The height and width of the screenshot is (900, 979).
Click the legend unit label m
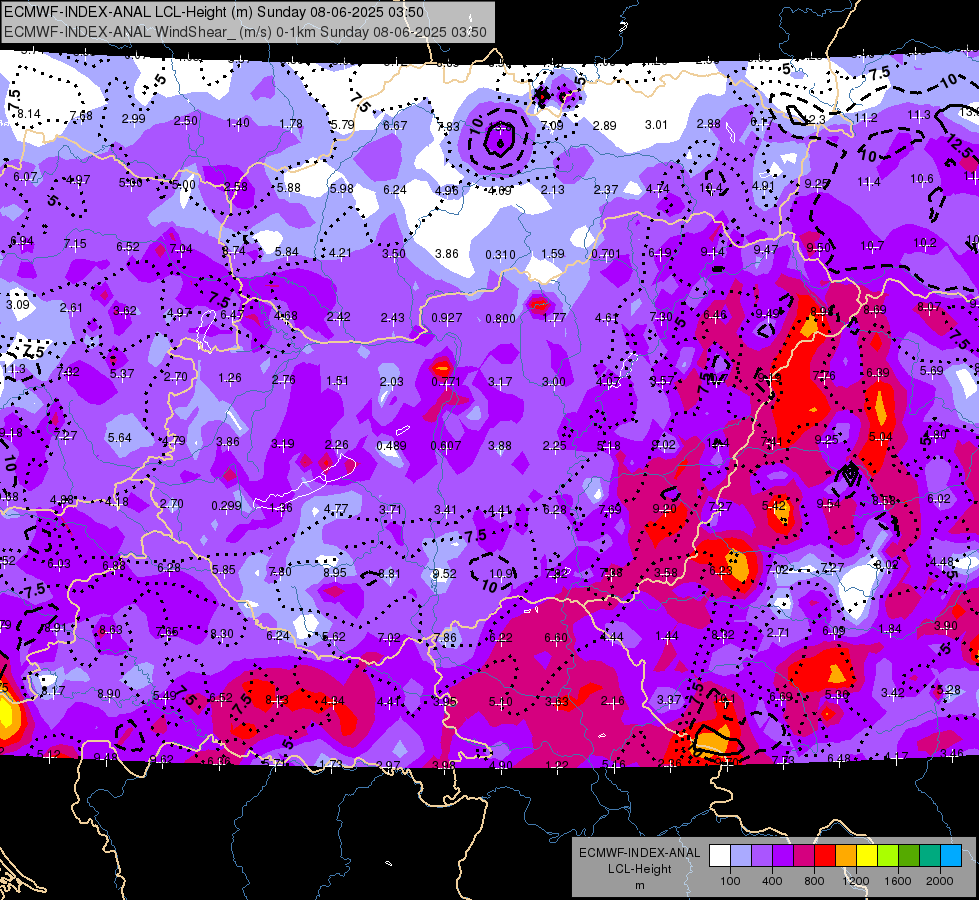point(640,886)
